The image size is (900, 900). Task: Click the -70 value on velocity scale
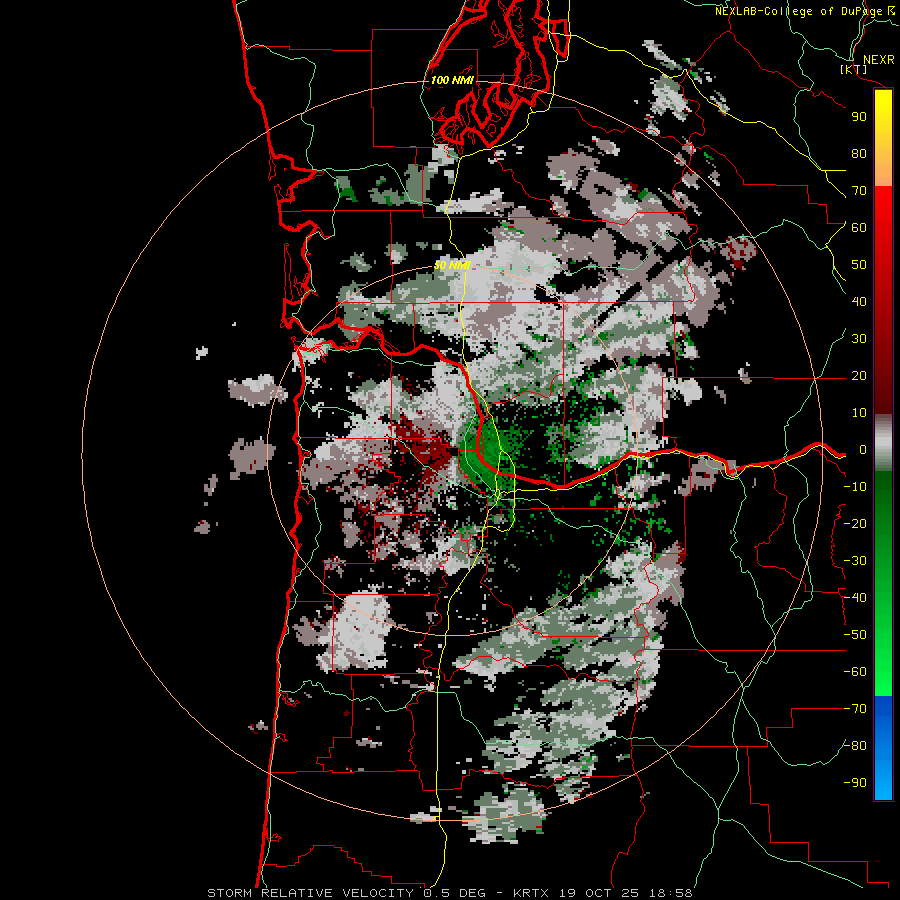855,709
